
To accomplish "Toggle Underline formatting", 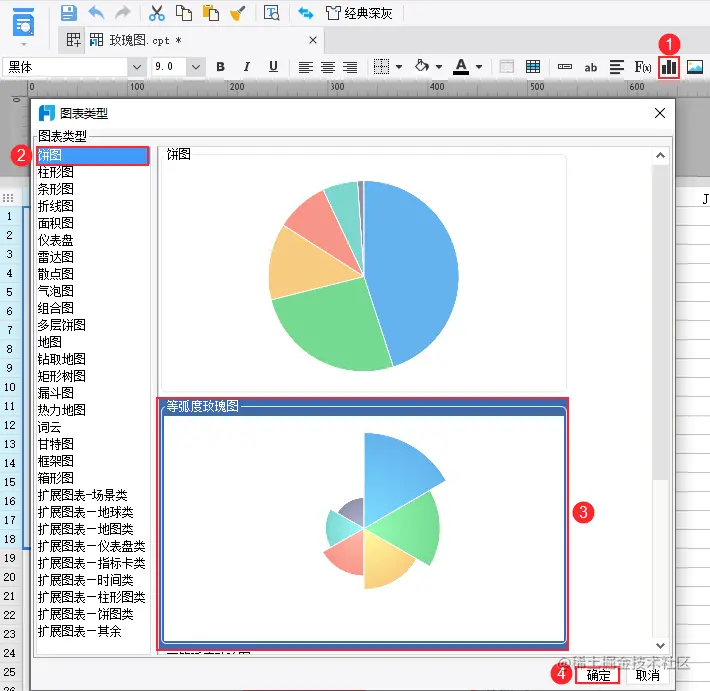I will pyautogui.click(x=273, y=67).
